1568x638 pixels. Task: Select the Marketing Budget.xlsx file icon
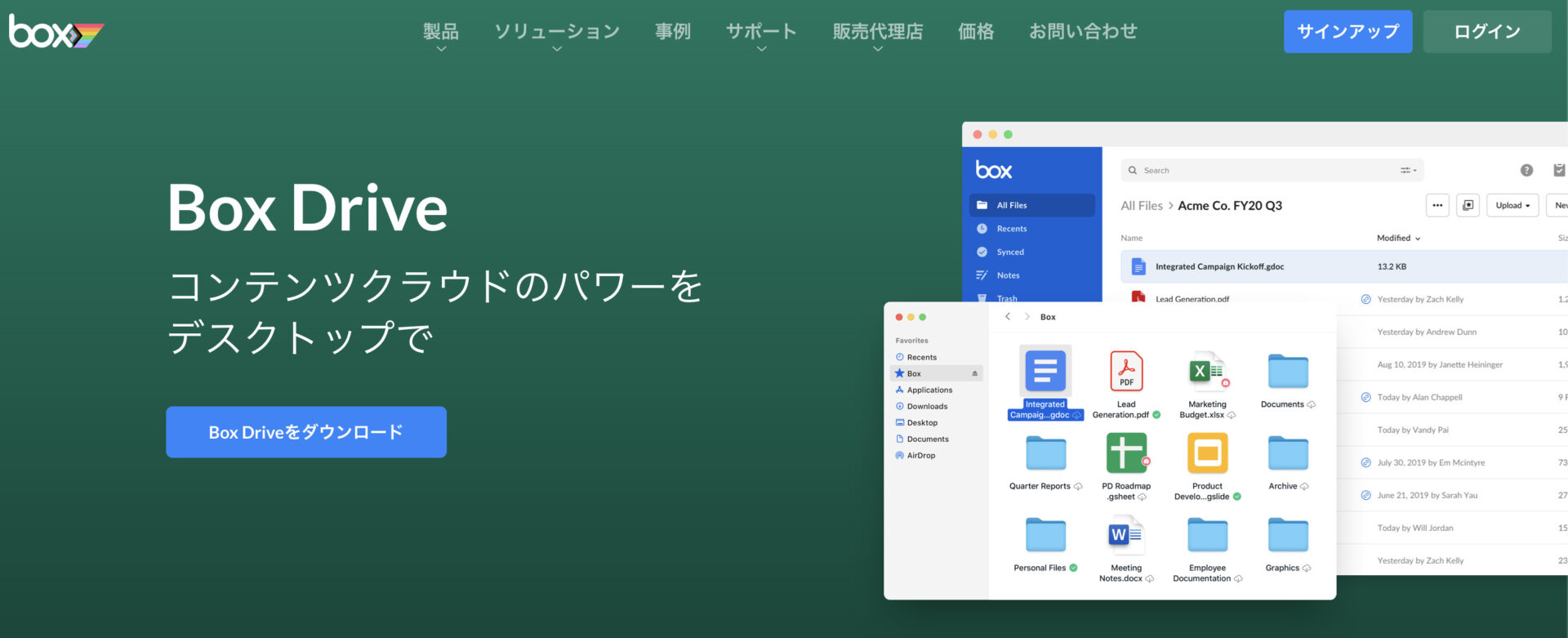tap(1207, 372)
